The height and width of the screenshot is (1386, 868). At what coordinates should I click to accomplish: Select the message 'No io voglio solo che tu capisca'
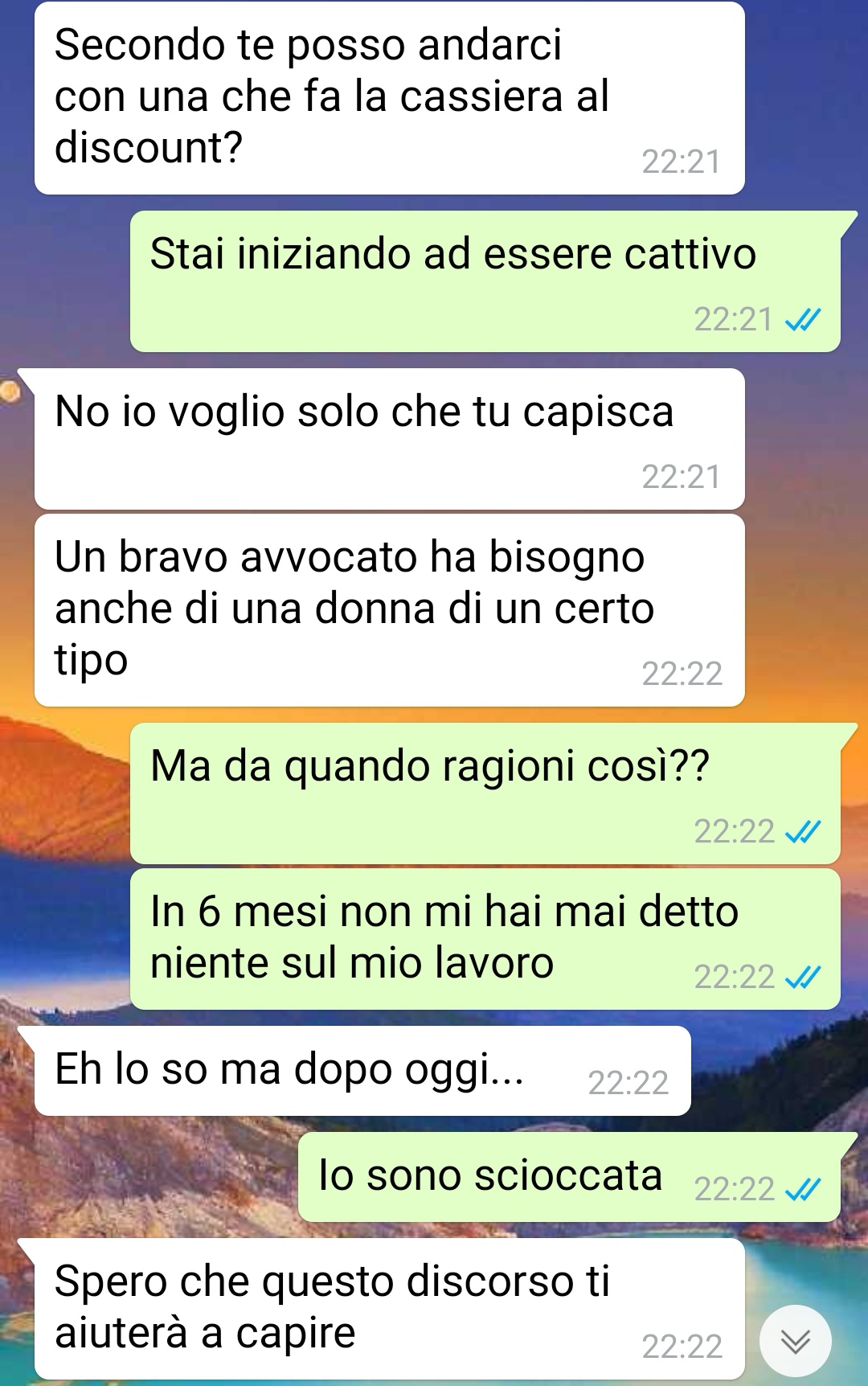coord(389,439)
